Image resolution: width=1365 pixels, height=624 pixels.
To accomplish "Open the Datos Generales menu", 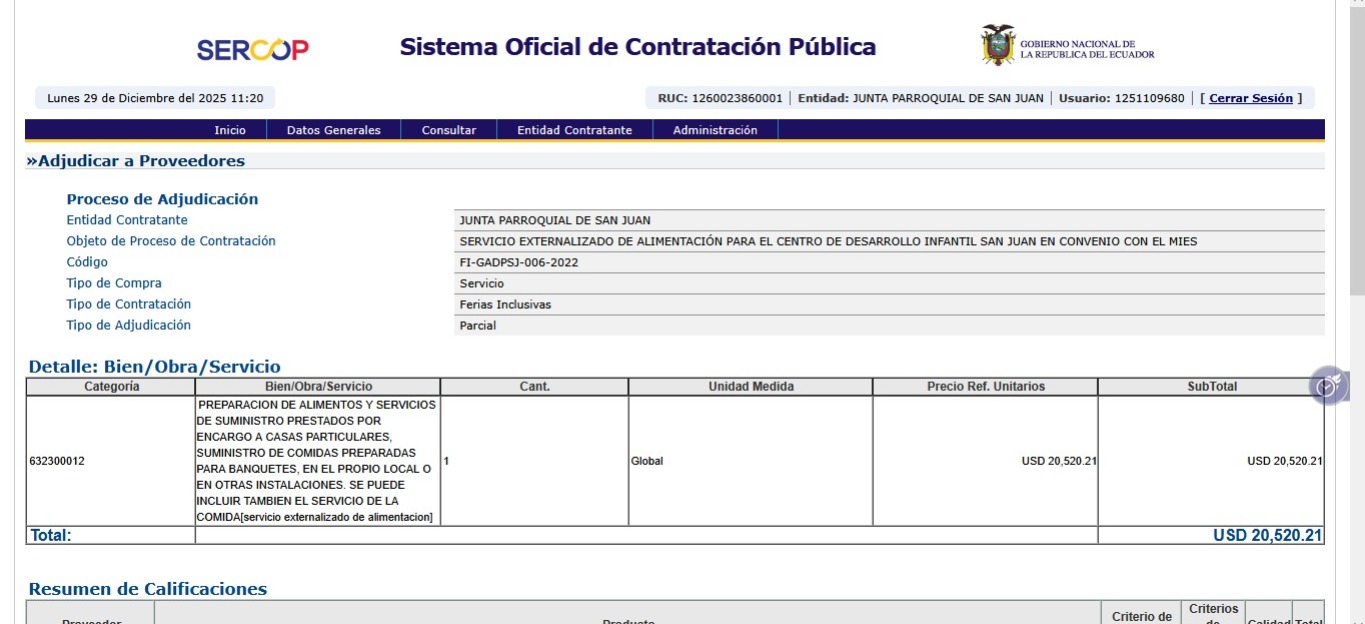I will [333, 130].
